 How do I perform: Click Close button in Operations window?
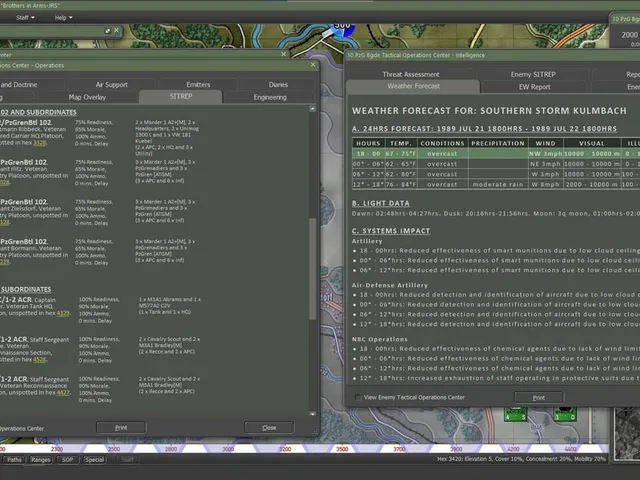click(269, 427)
